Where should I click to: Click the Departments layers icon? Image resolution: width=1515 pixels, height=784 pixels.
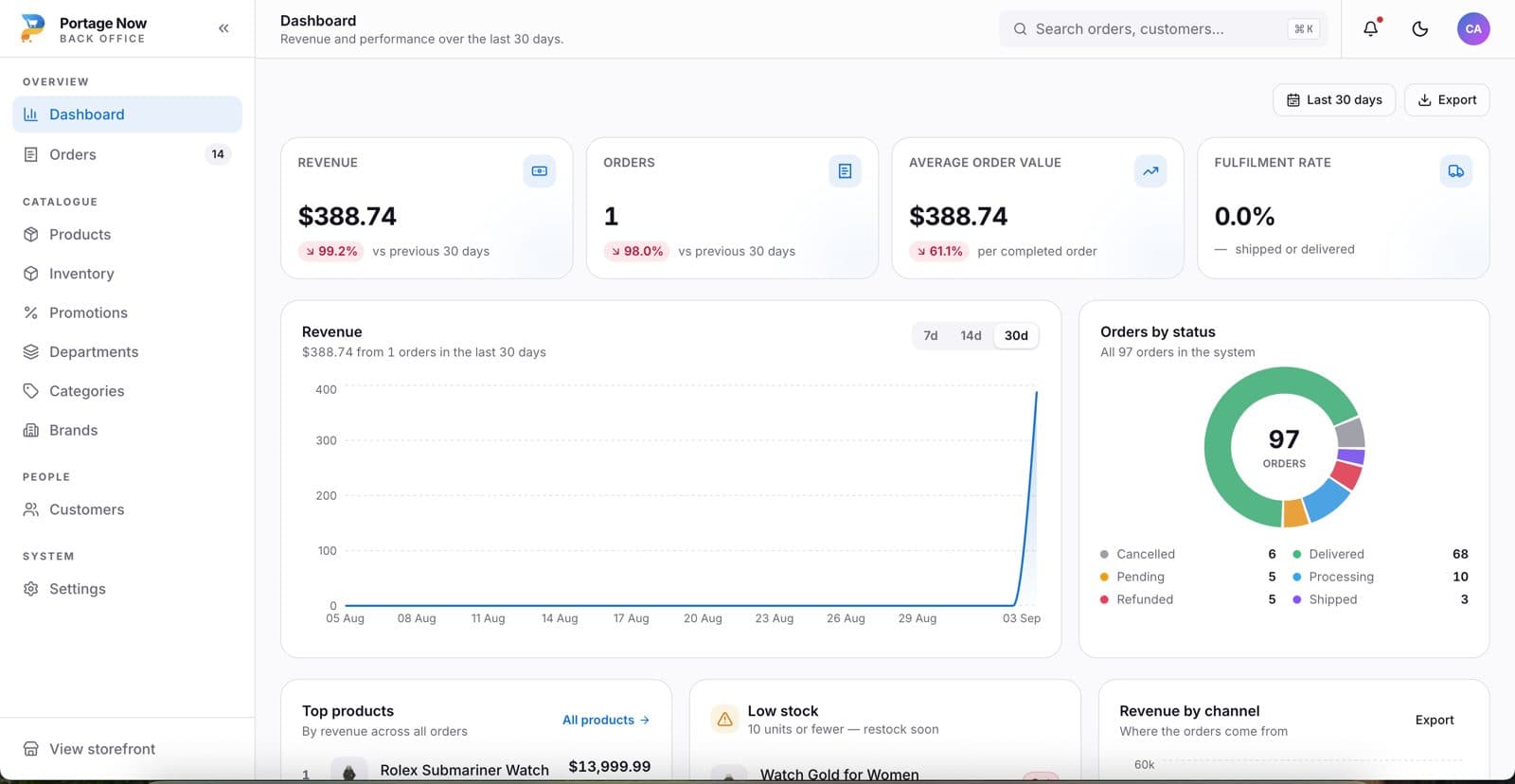point(31,352)
